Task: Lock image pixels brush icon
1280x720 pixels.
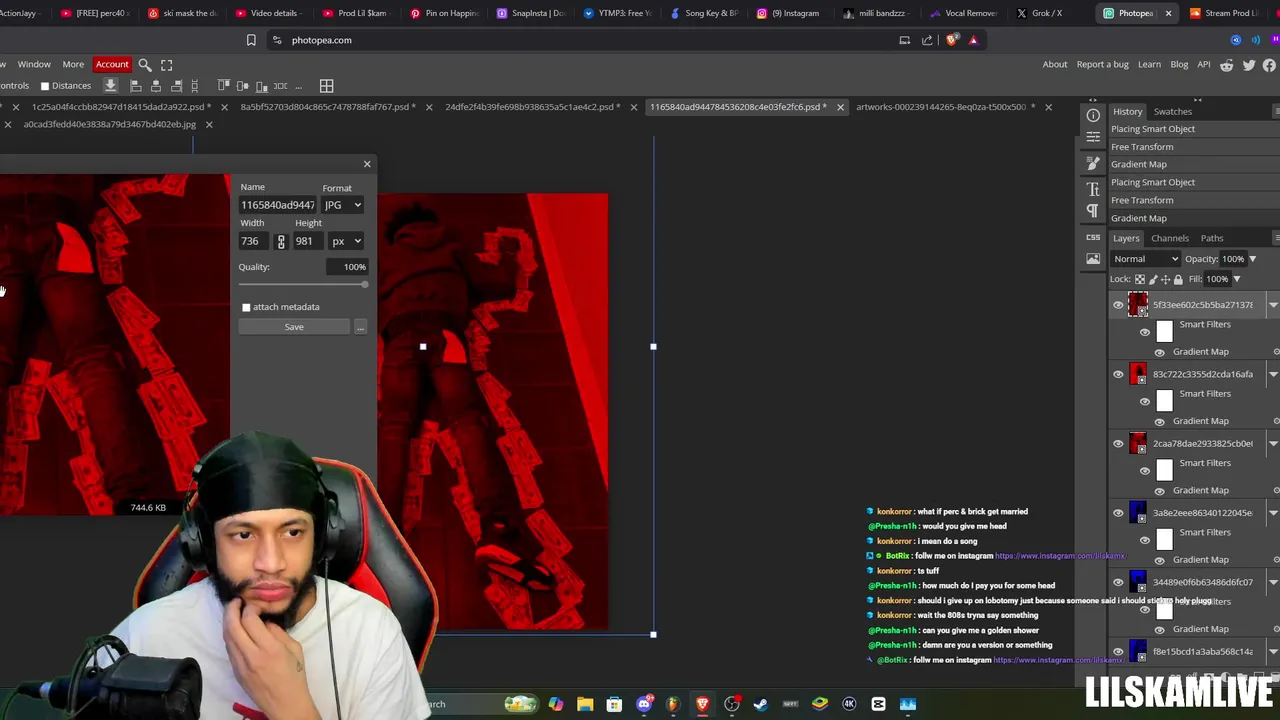Action: [1152, 279]
